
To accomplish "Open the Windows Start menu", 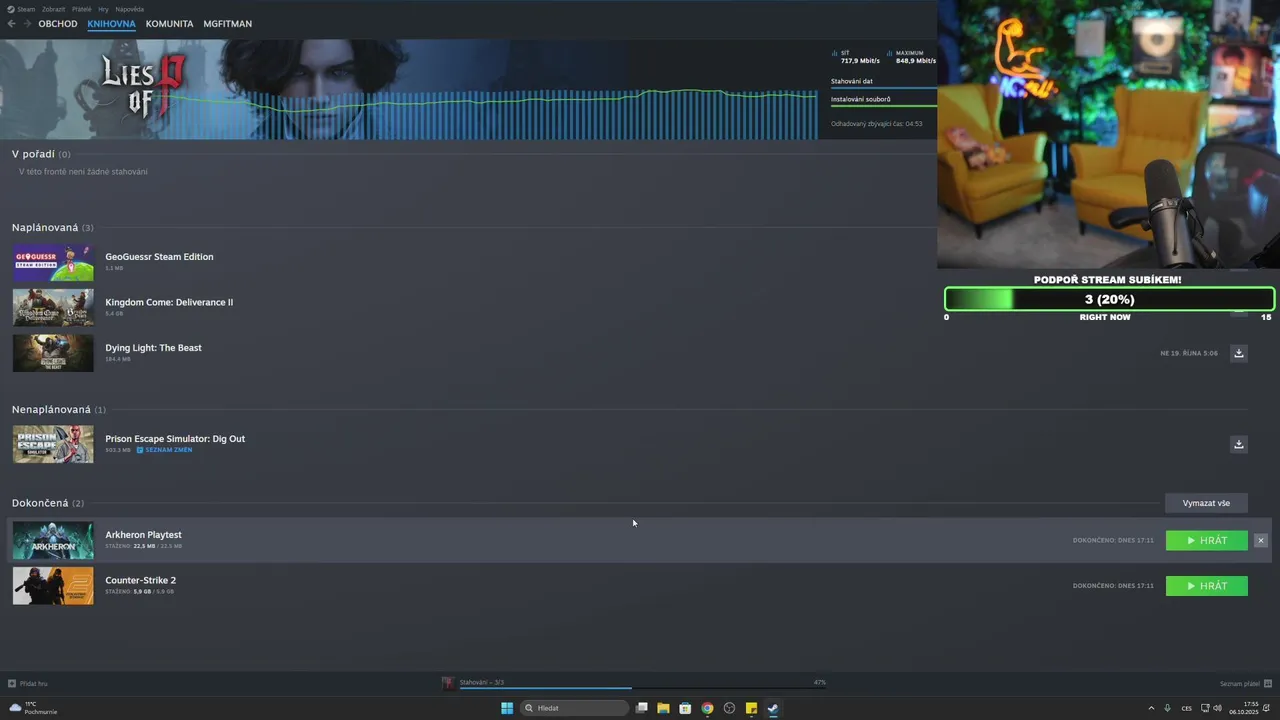I will coord(507,708).
